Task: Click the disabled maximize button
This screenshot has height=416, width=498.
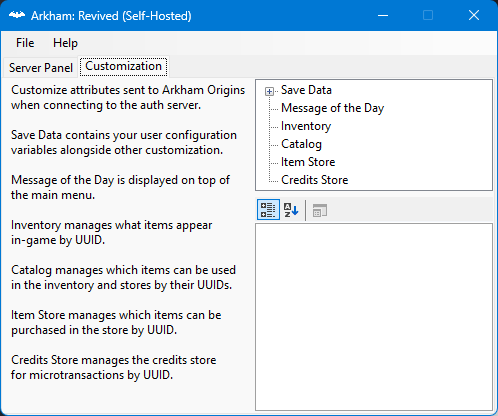Action: 428,15
